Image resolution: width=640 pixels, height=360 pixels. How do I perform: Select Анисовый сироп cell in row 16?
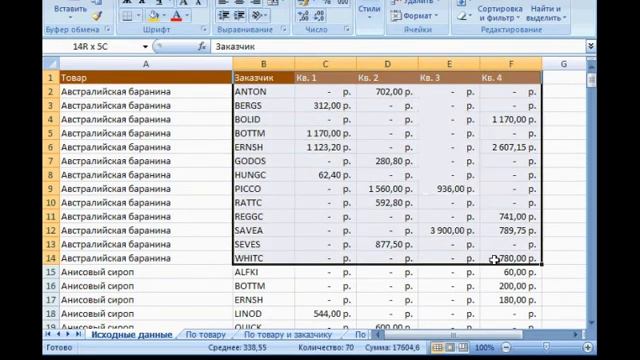(x=146, y=286)
